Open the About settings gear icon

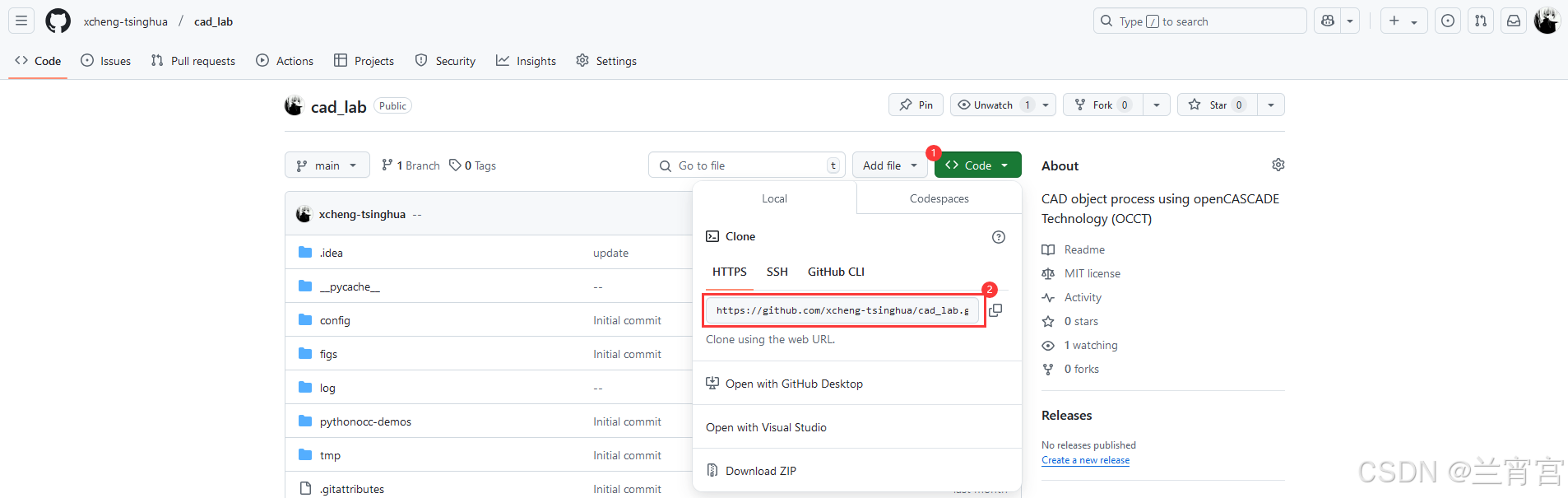[x=1278, y=165]
